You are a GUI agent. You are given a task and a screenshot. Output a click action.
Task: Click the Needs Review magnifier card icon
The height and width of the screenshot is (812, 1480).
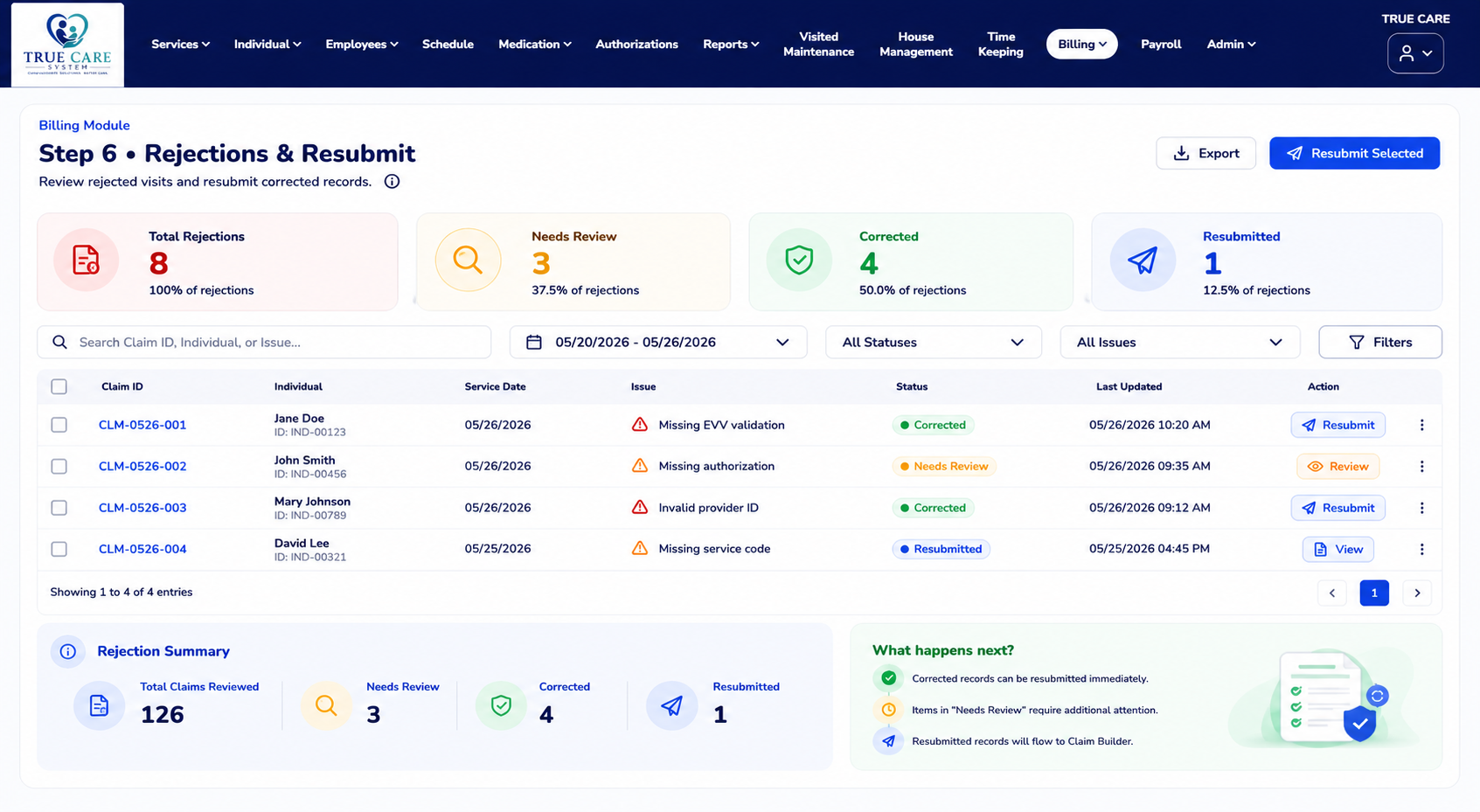click(468, 260)
